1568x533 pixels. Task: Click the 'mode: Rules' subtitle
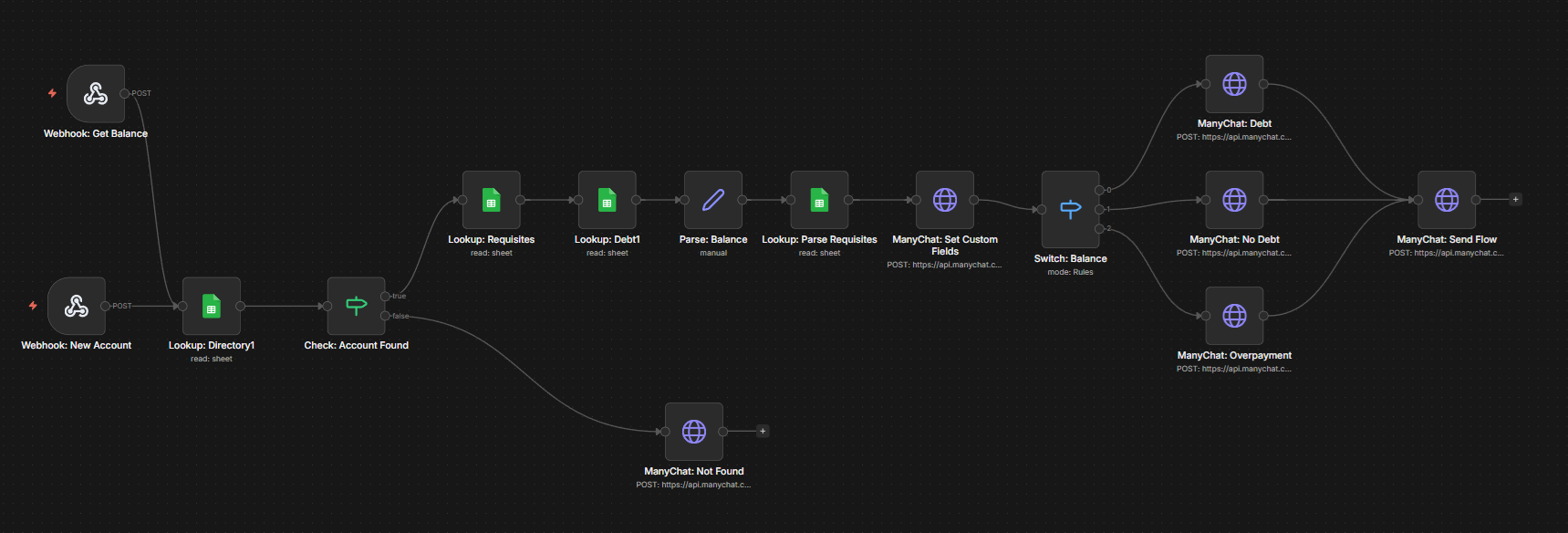[x=1070, y=272]
